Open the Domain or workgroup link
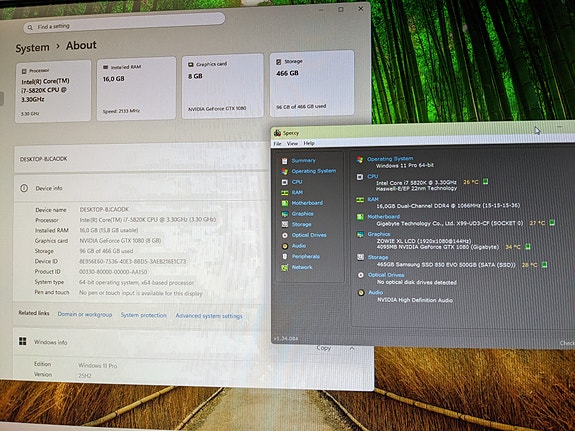The height and width of the screenshot is (431, 575). click(85, 314)
